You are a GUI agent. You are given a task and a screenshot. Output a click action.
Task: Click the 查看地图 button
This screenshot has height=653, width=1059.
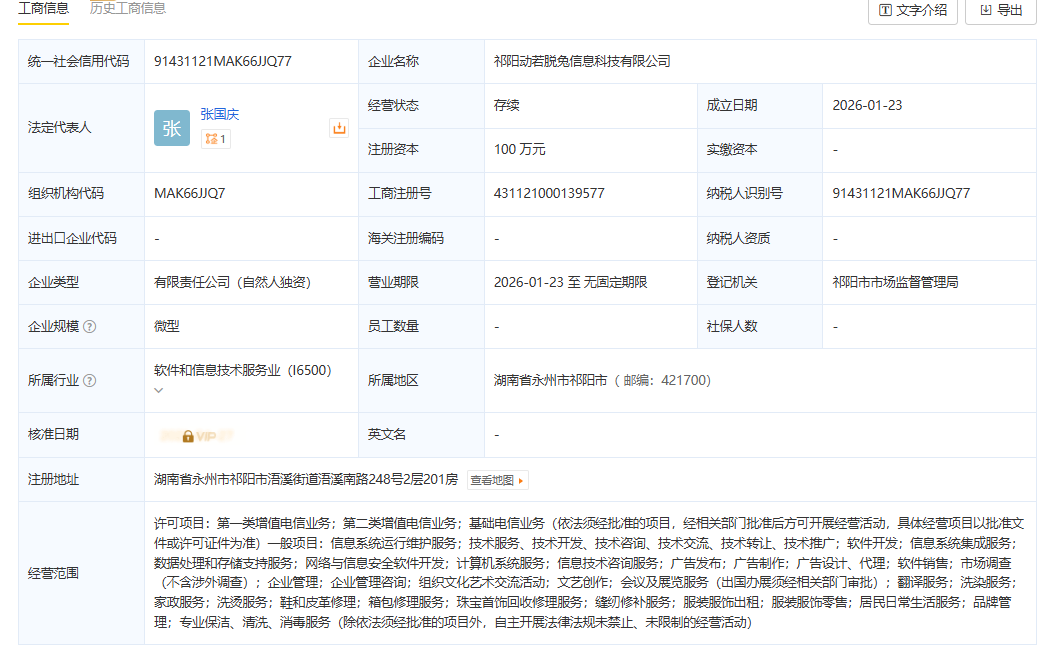[497, 480]
